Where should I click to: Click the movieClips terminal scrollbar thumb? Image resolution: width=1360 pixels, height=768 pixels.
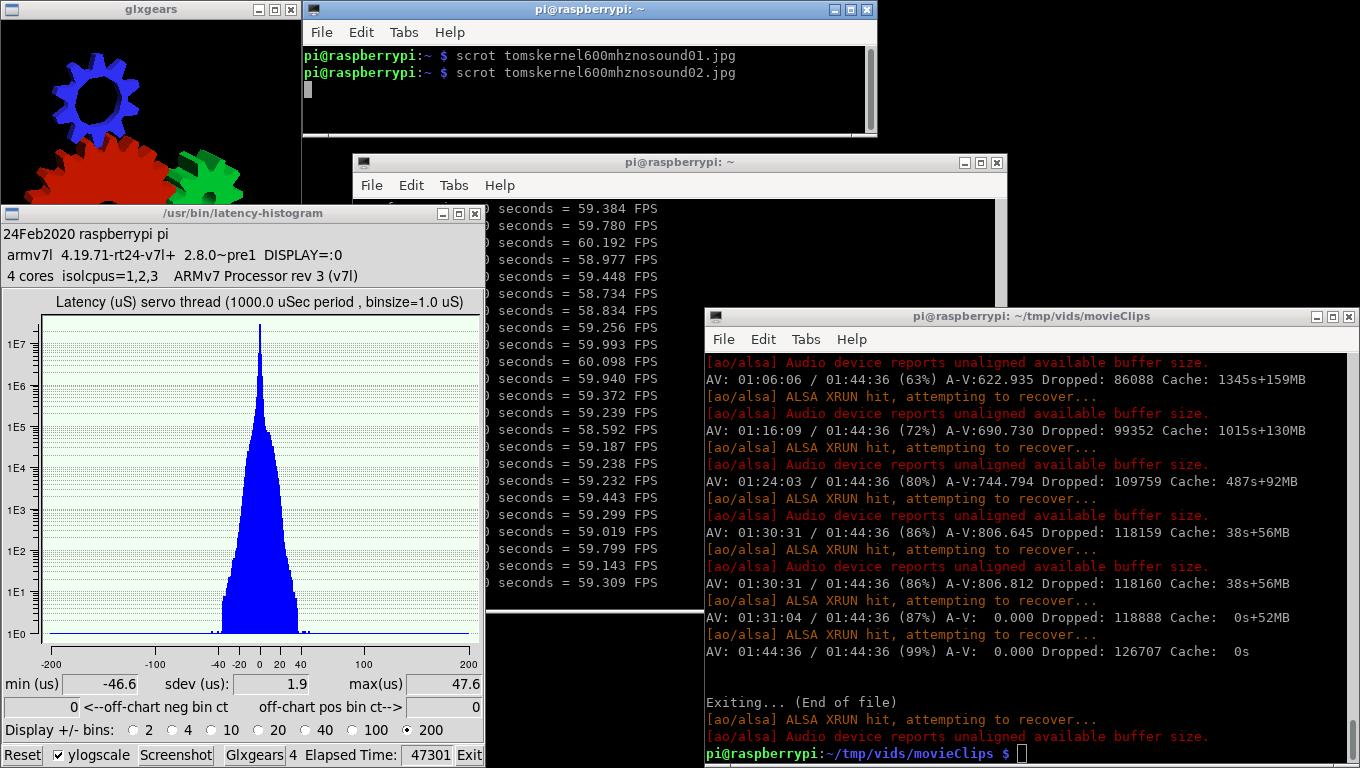pos(1353,741)
